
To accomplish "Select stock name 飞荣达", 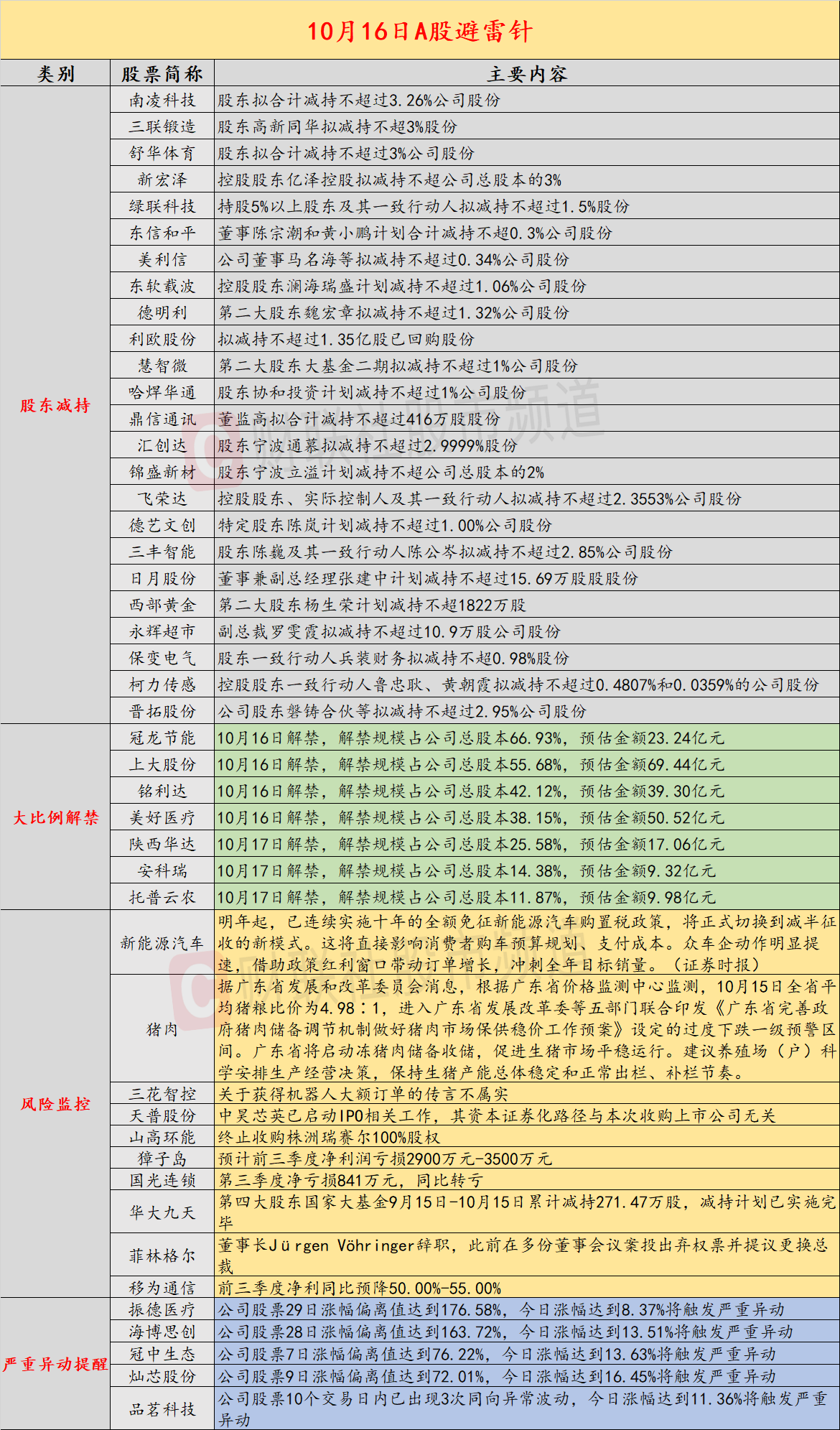I will click(162, 498).
